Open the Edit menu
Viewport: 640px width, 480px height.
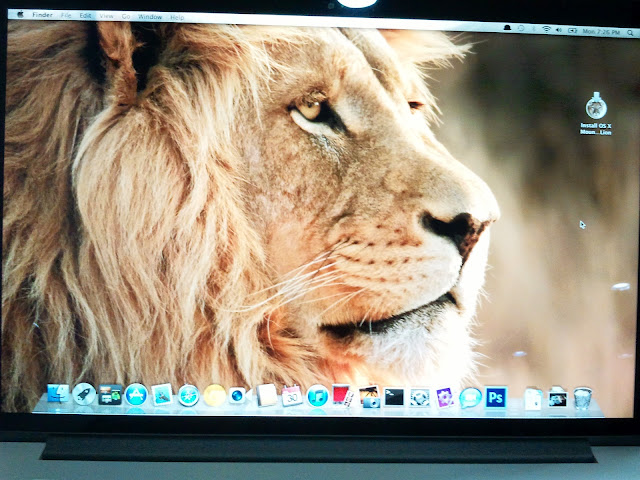(85, 16)
